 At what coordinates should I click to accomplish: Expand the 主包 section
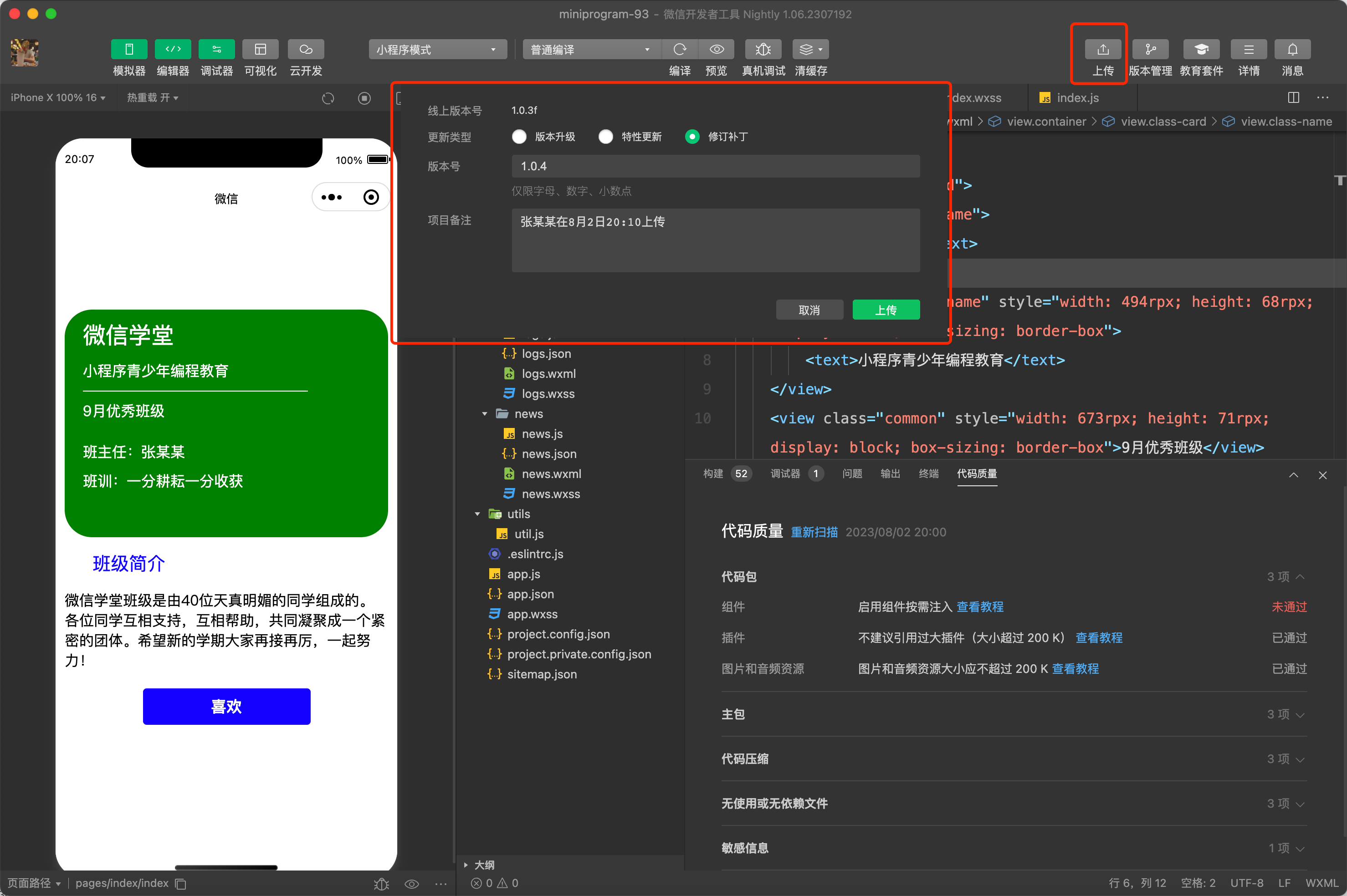[1300, 714]
